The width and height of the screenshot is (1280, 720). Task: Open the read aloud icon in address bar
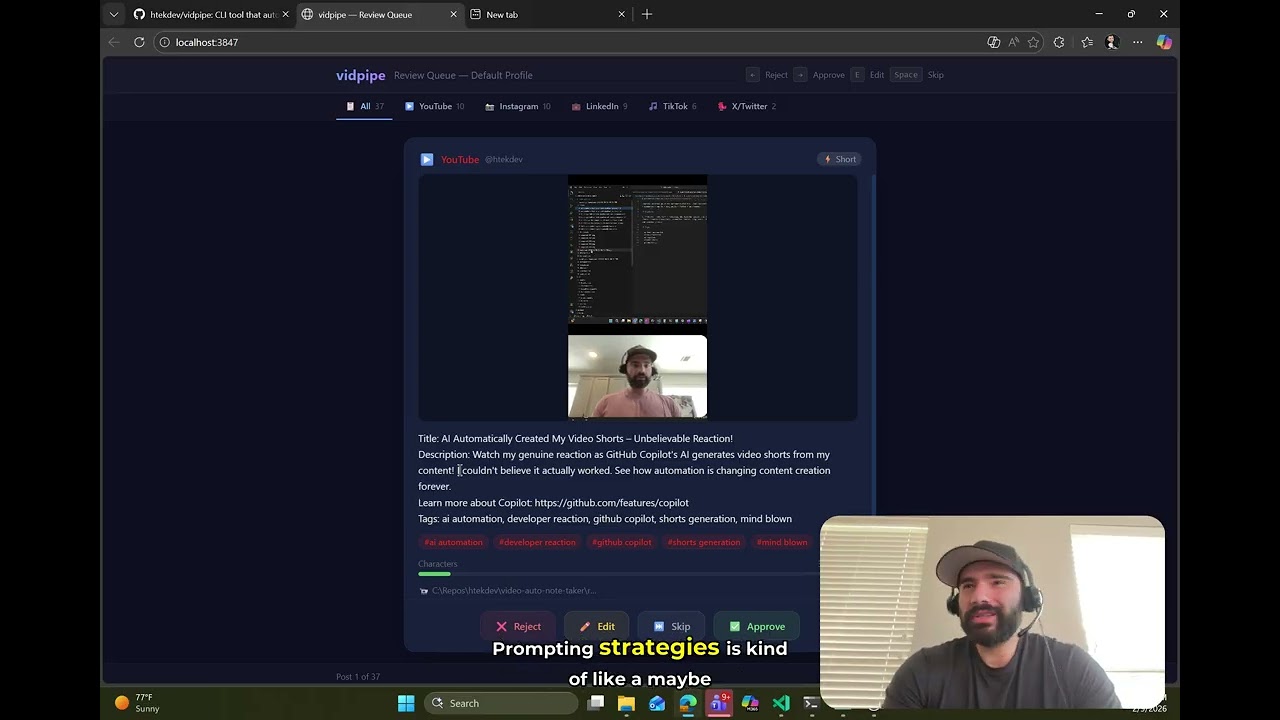click(1014, 42)
